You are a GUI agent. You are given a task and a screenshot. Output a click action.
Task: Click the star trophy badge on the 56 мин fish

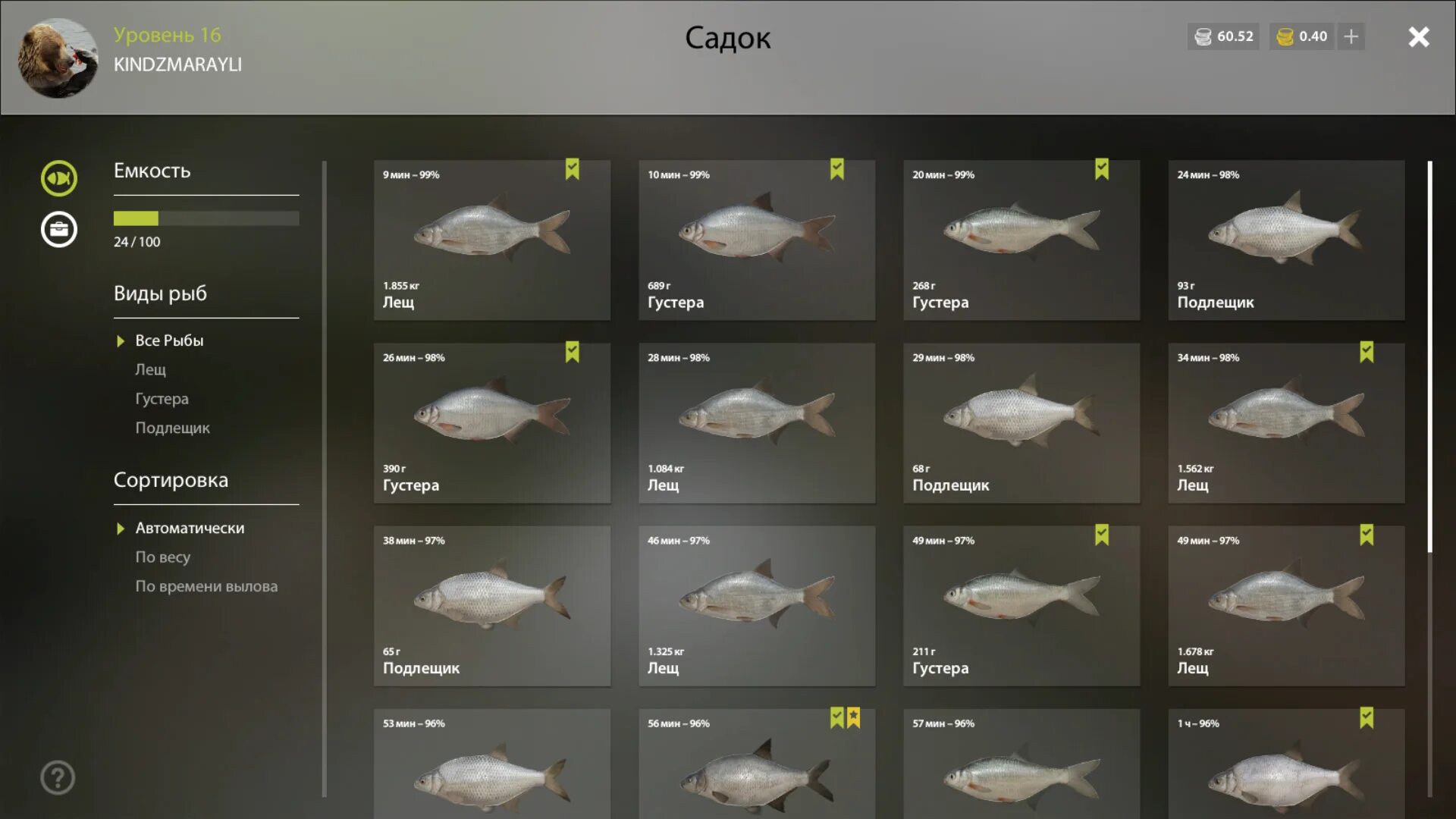pos(853,717)
